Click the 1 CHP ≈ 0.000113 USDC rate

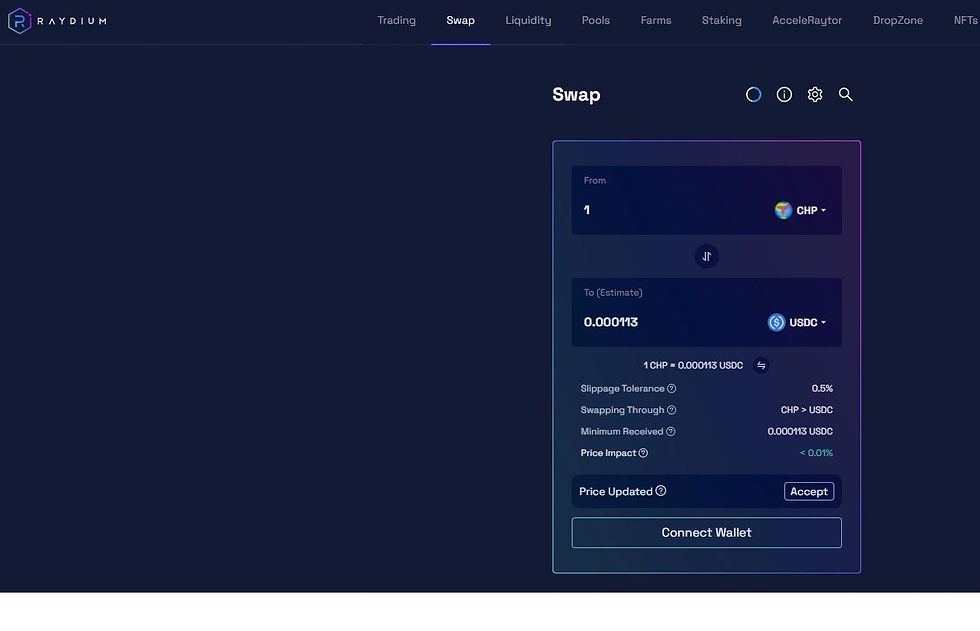693,365
